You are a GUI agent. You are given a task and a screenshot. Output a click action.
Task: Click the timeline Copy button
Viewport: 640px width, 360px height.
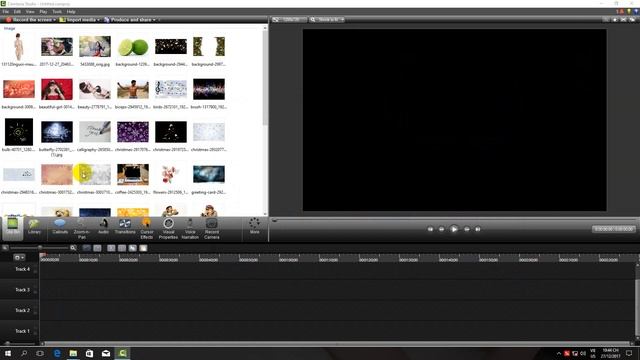[132, 248]
